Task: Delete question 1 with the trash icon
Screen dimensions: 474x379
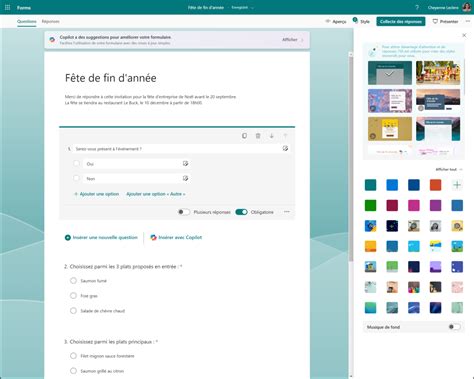Action: pos(258,136)
